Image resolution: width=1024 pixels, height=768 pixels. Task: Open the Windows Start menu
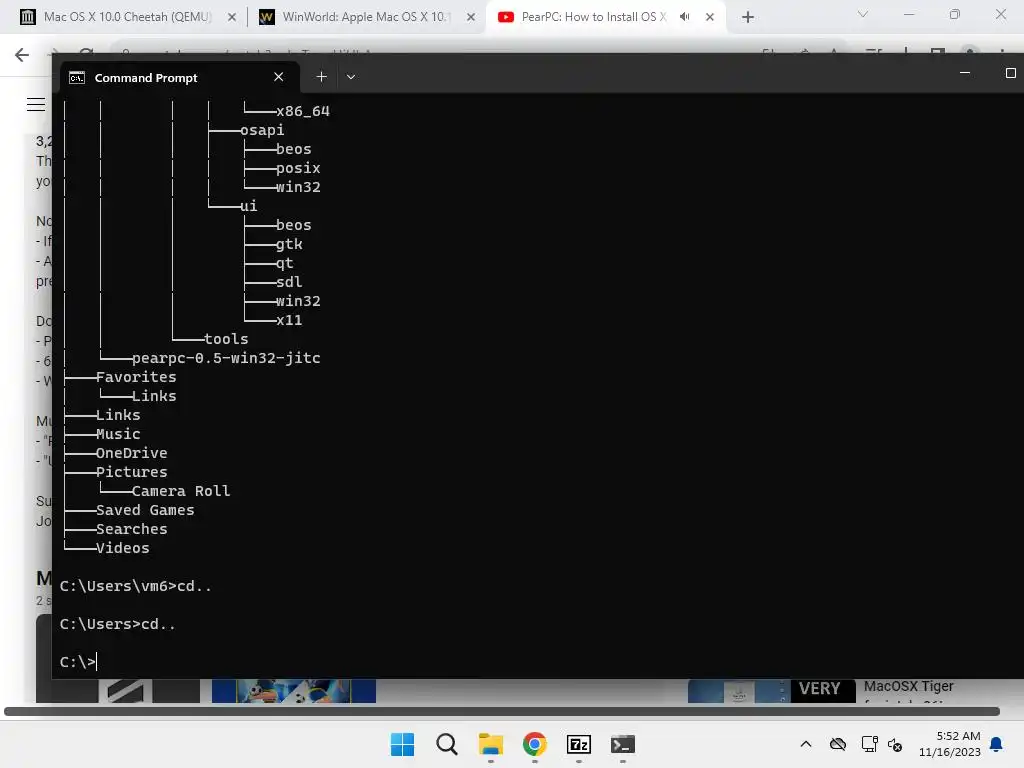(402, 744)
